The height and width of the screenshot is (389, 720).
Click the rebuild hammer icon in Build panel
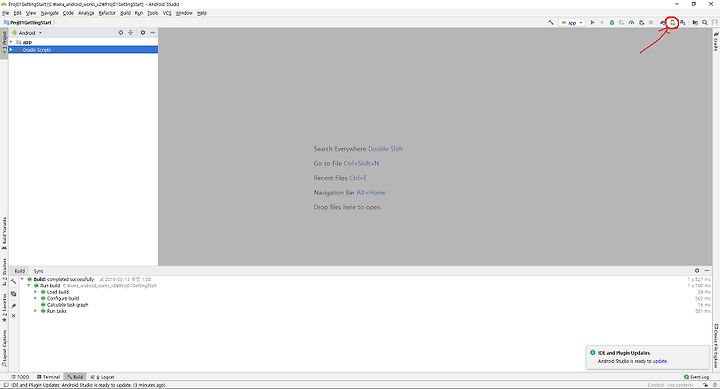pyautogui.click(x=13, y=282)
